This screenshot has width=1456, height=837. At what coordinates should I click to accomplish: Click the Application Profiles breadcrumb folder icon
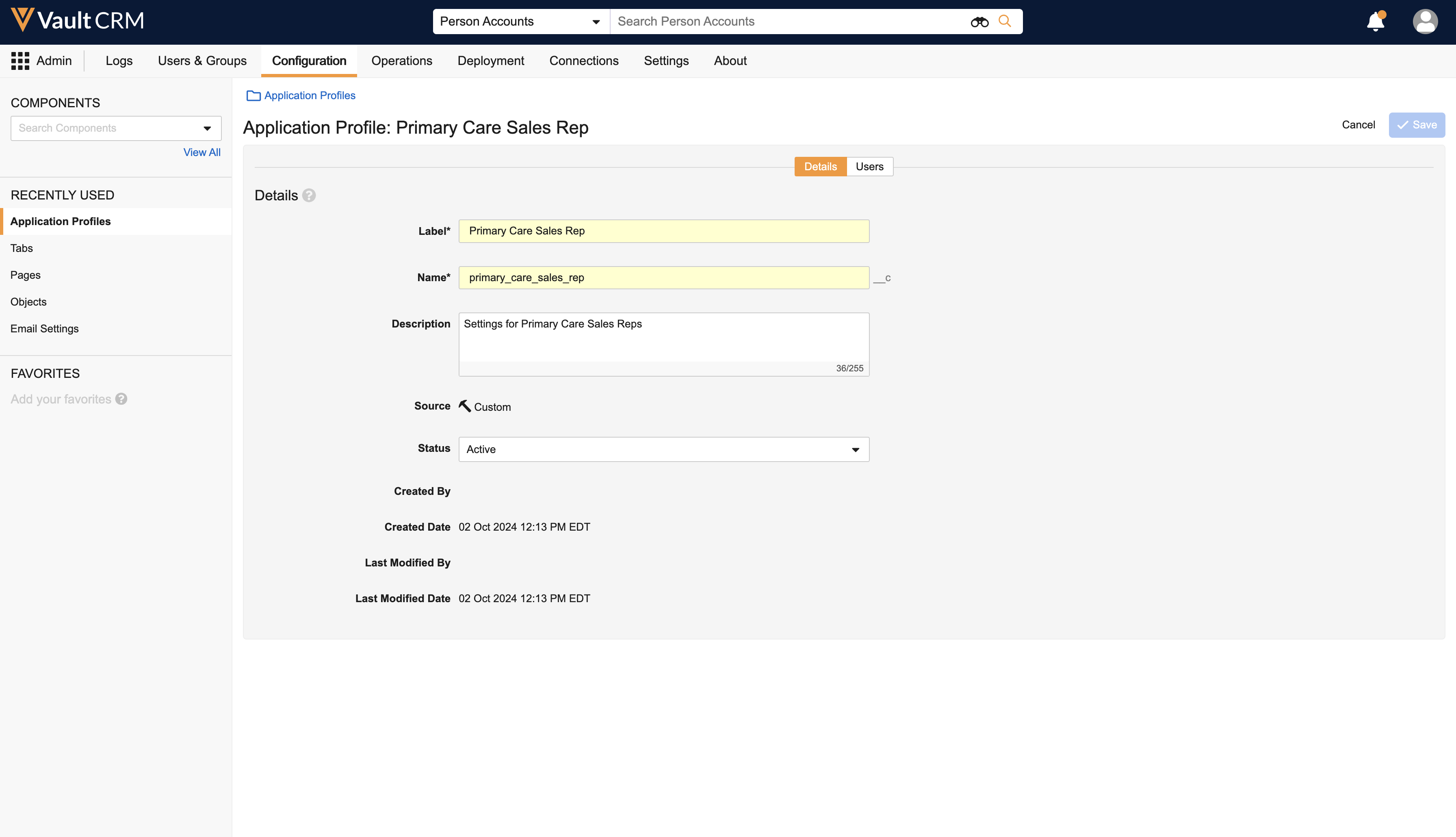tap(253, 96)
